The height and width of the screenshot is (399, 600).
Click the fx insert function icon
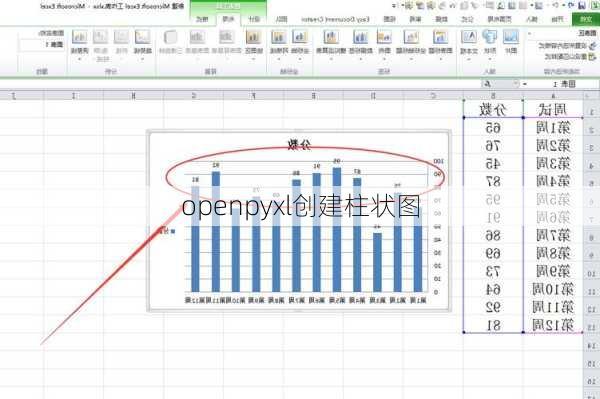coord(488,84)
